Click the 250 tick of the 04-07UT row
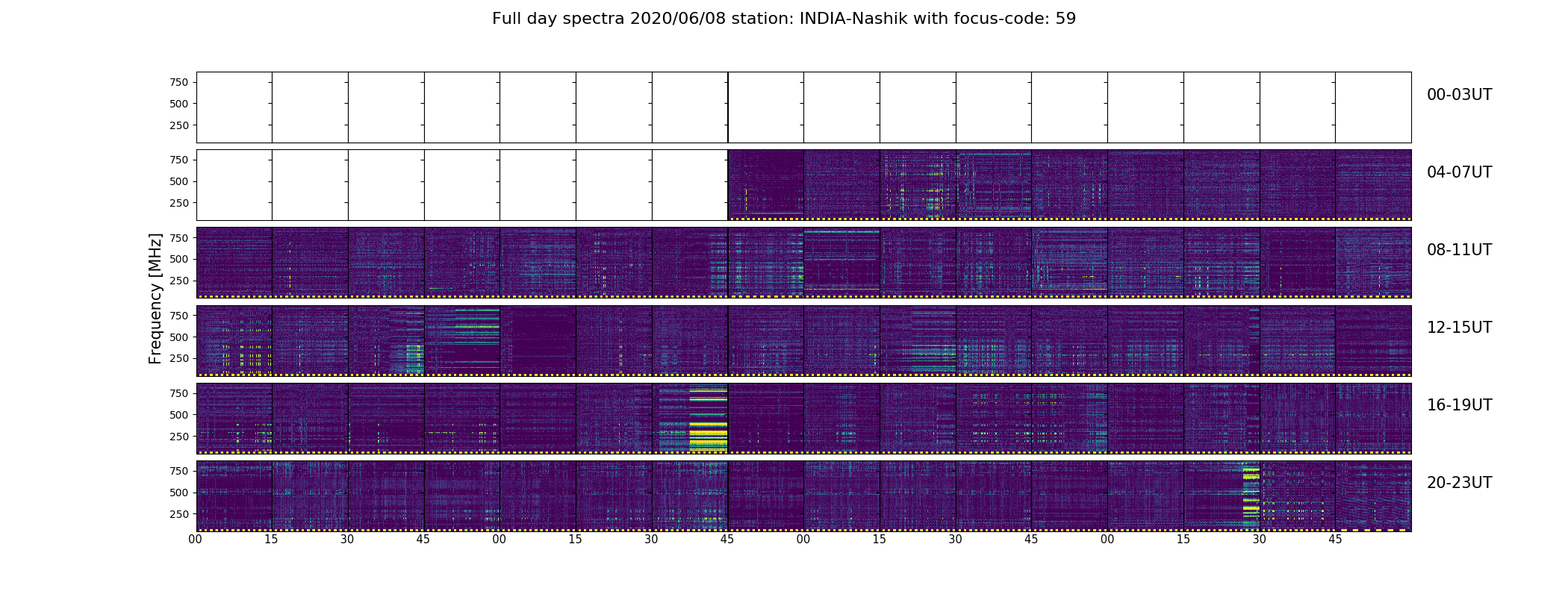The height and width of the screenshot is (597, 1568). click(x=178, y=203)
